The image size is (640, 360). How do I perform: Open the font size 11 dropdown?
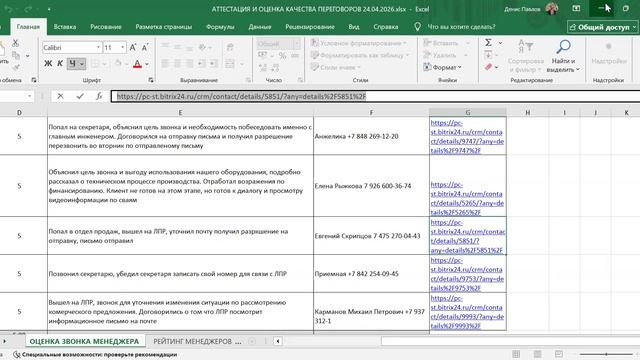122,48
